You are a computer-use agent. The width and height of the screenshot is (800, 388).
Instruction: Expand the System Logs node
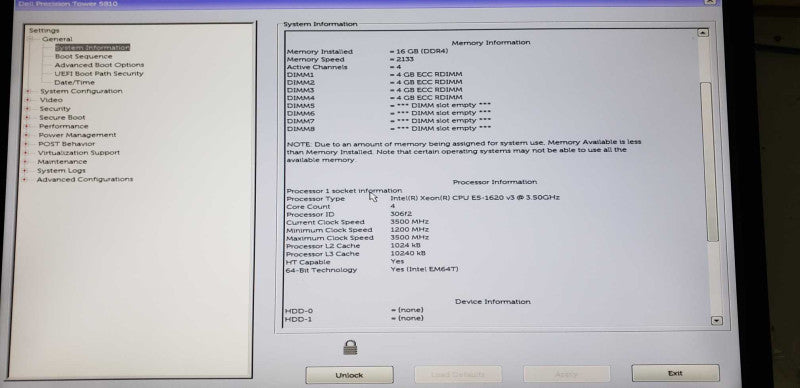25,171
